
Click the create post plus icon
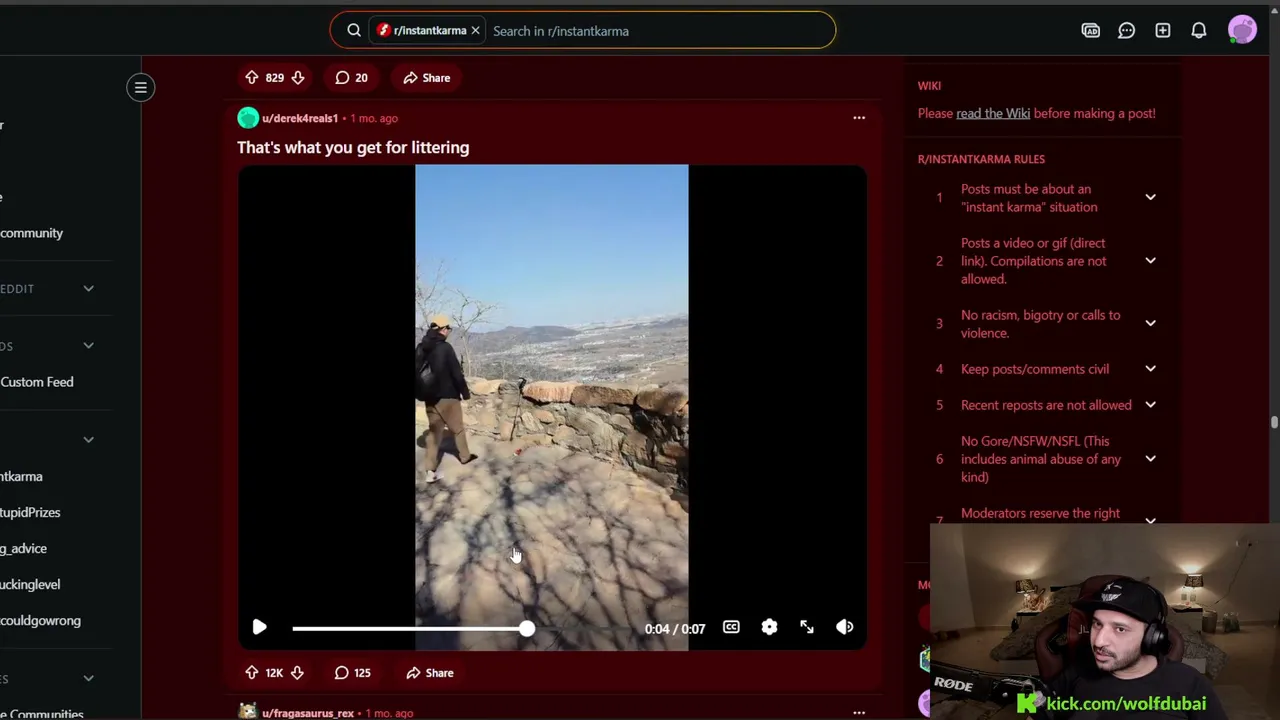coord(1162,31)
